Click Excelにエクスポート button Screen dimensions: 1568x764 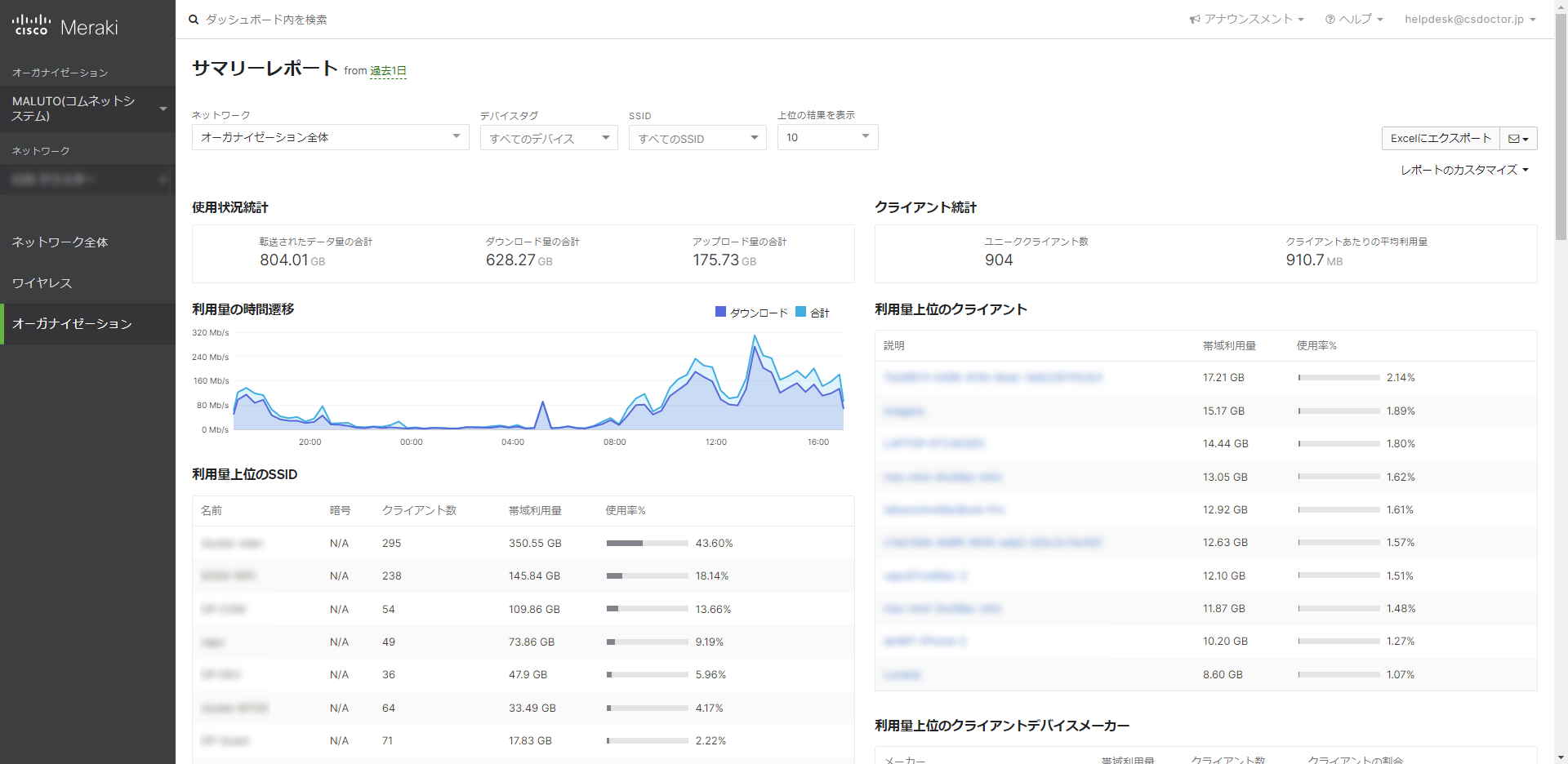tap(1441, 138)
